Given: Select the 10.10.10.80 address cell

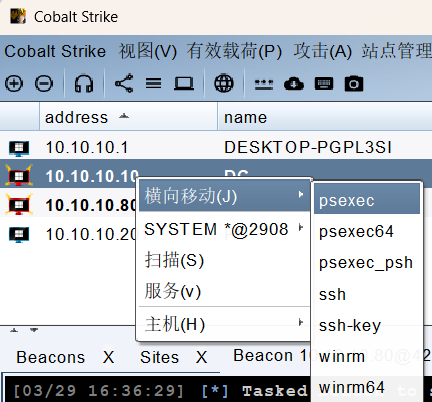Looking at the screenshot, I should click(91, 205).
